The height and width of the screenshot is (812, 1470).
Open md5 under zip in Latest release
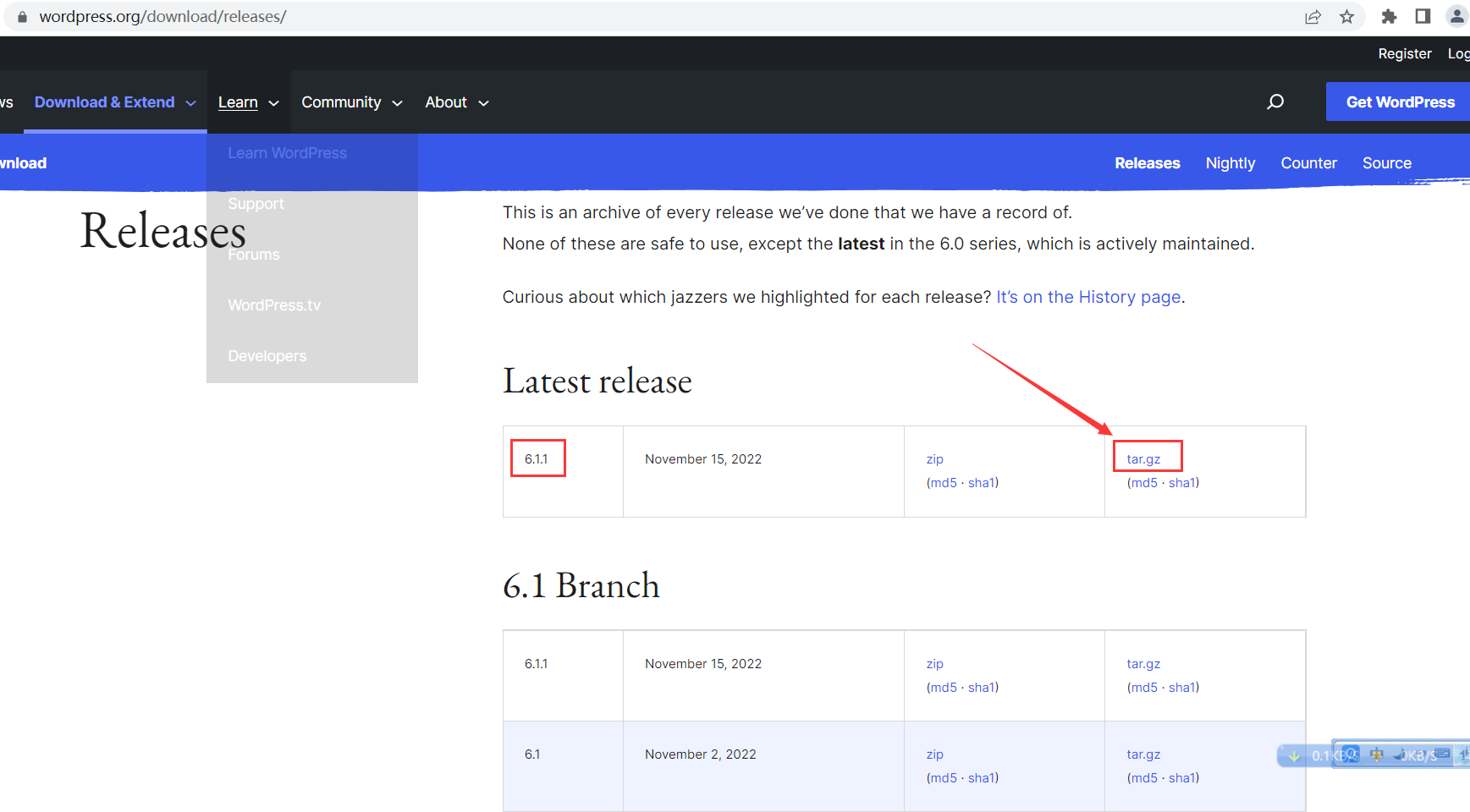point(944,483)
